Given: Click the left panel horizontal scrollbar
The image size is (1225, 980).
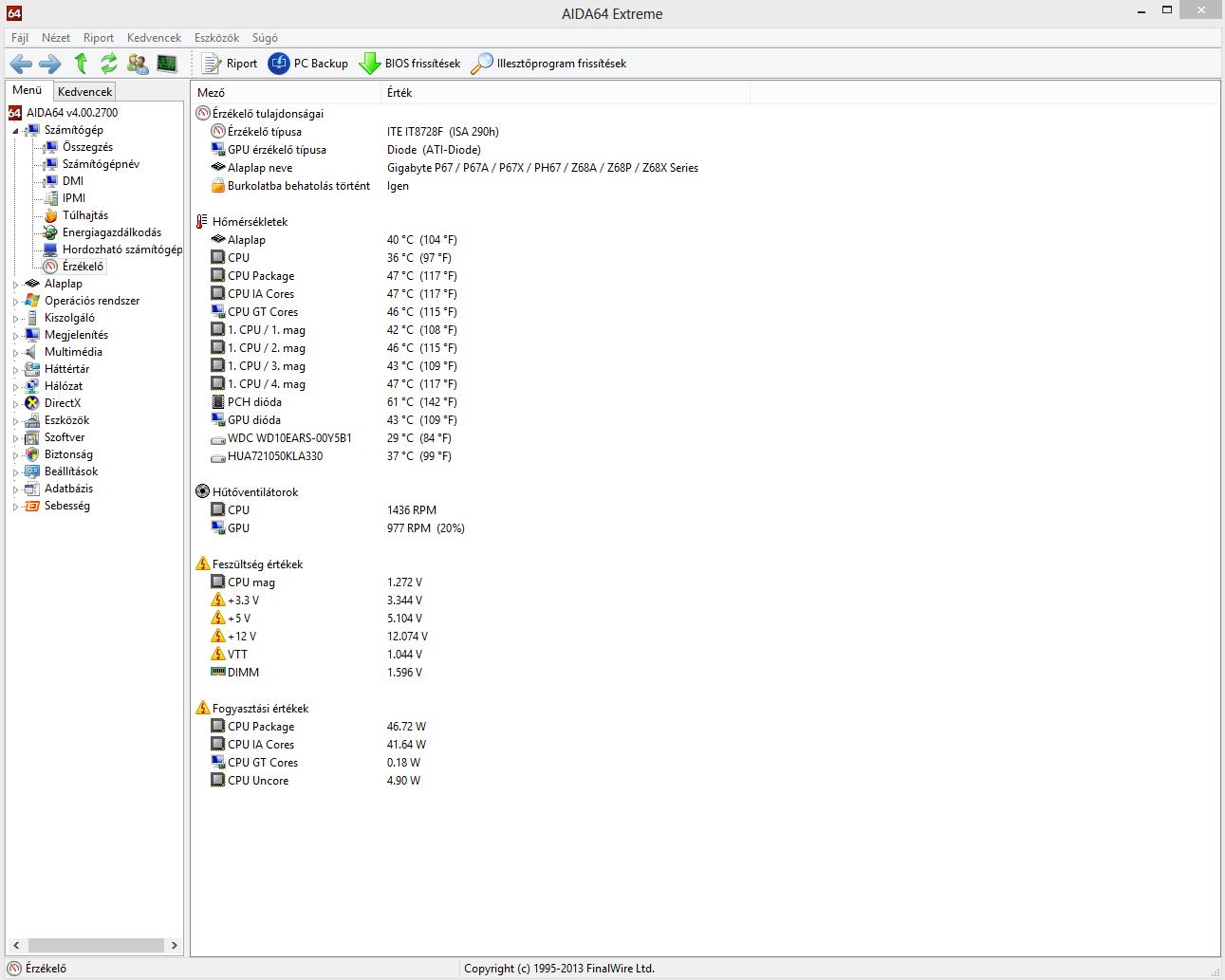Looking at the screenshot, I should tap(95, 945).
